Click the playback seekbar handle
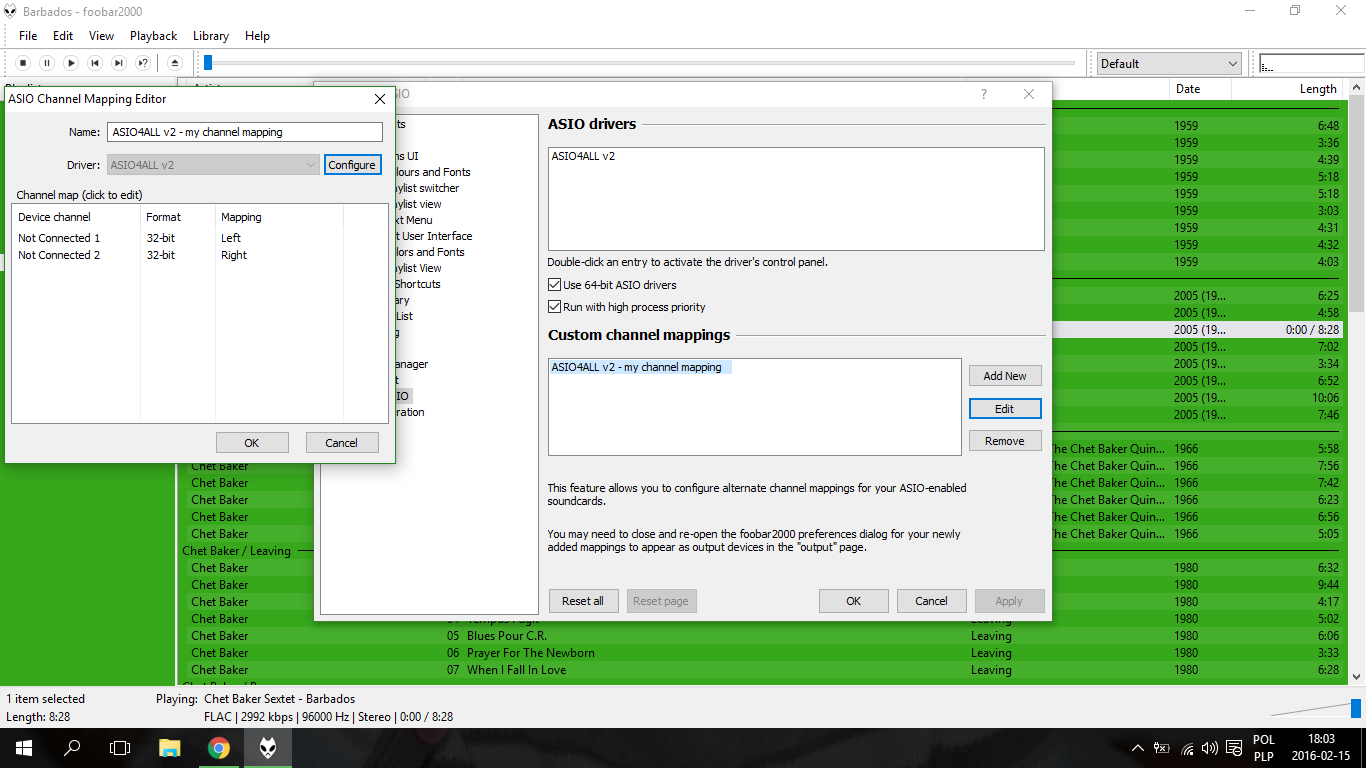Image resolution: width=1366 pixels, height=768 pixels. coord(208,63)
